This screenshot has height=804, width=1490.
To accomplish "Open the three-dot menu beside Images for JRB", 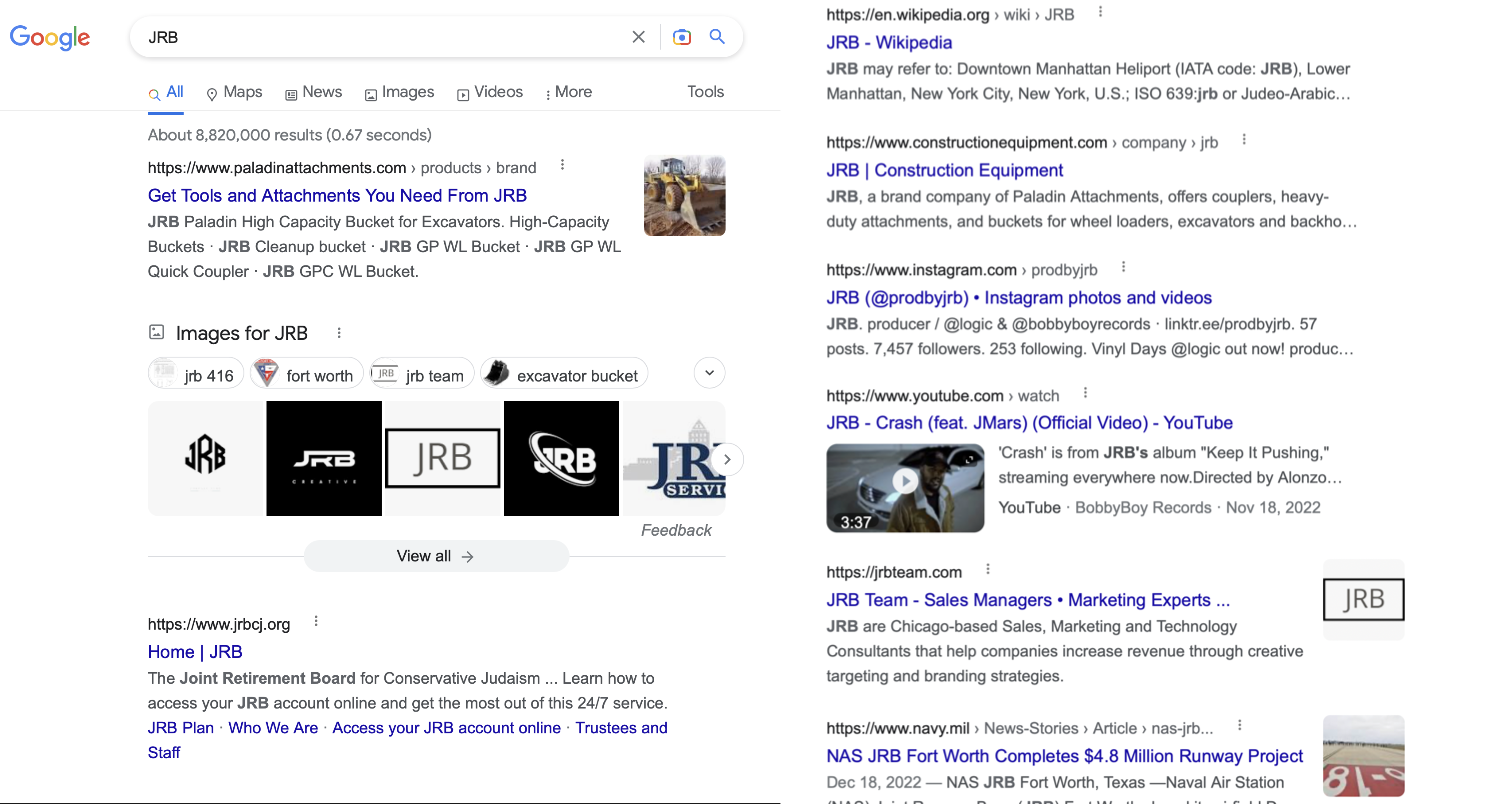I will pos(339,333).
